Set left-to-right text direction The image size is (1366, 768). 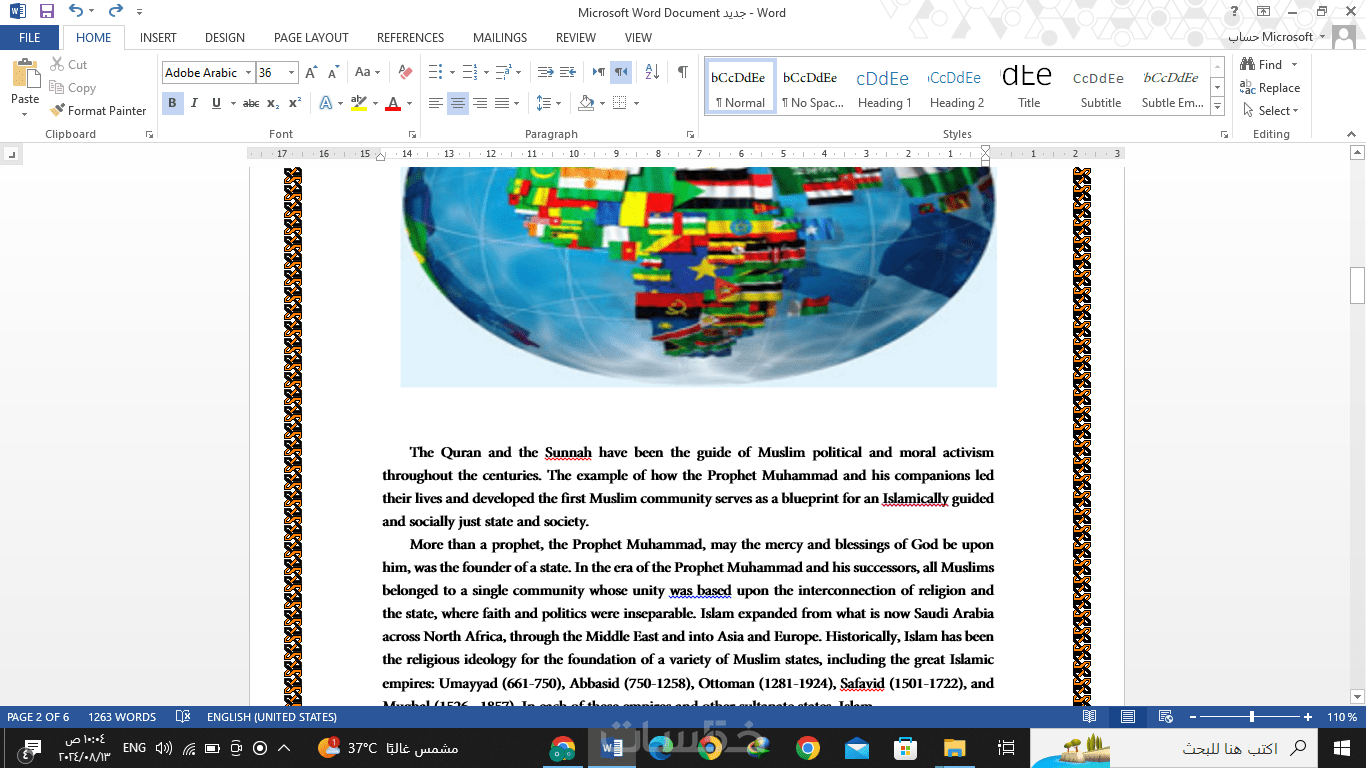pyautogui.click(x=599, y=73)
